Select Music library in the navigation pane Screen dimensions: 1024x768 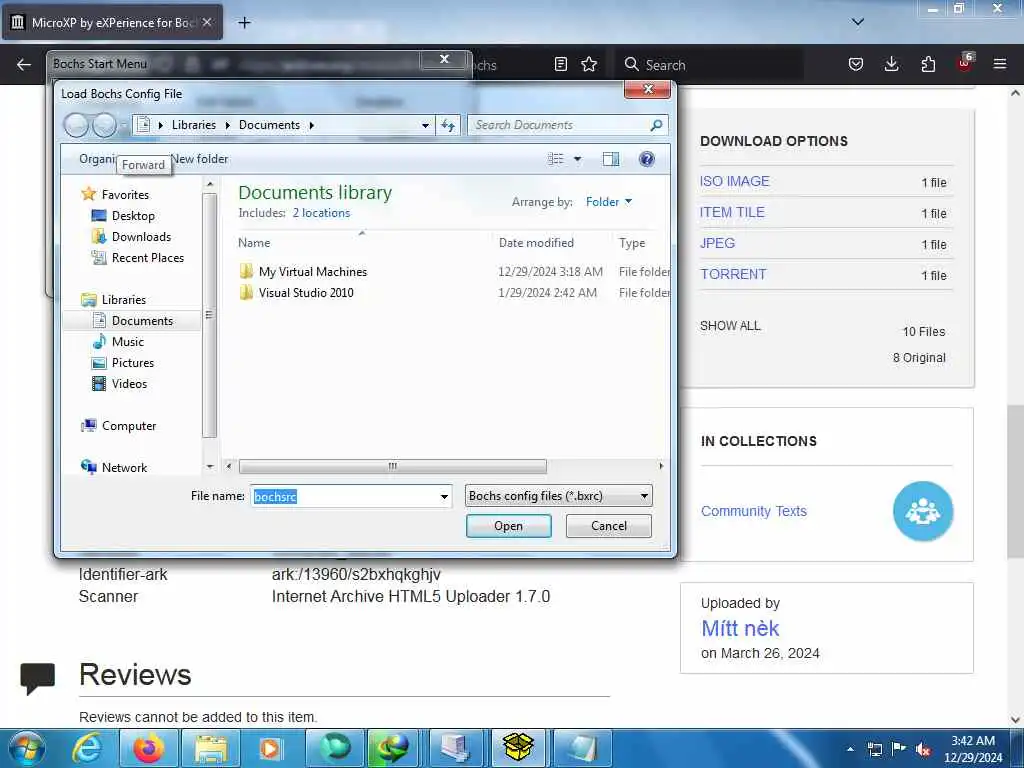coord(128,342)
